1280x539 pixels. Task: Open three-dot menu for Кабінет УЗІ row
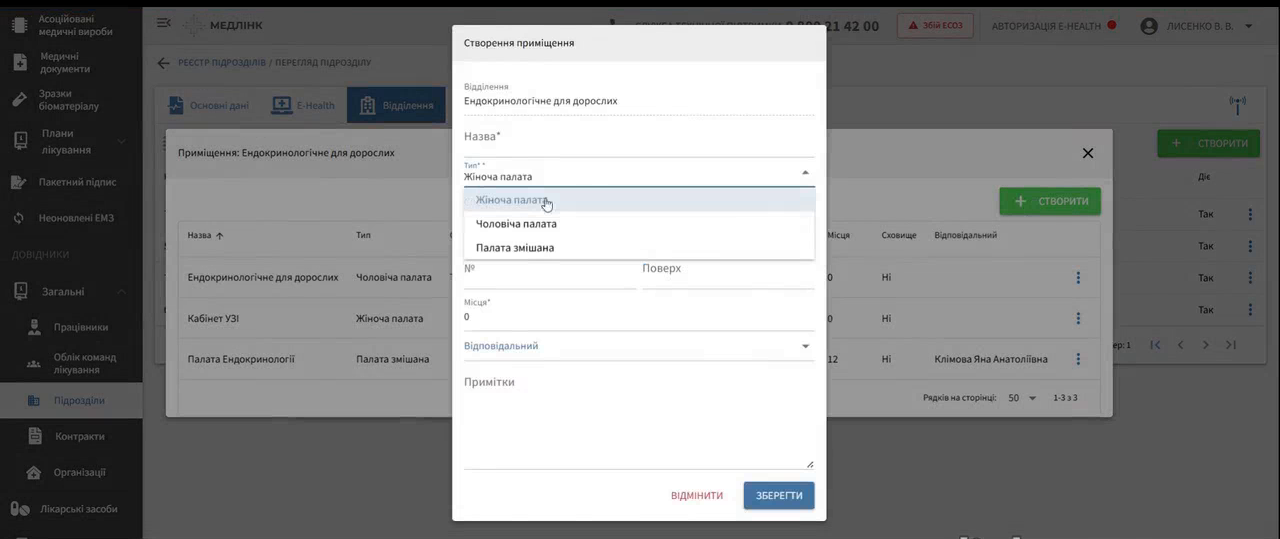tap(1078, 319)
